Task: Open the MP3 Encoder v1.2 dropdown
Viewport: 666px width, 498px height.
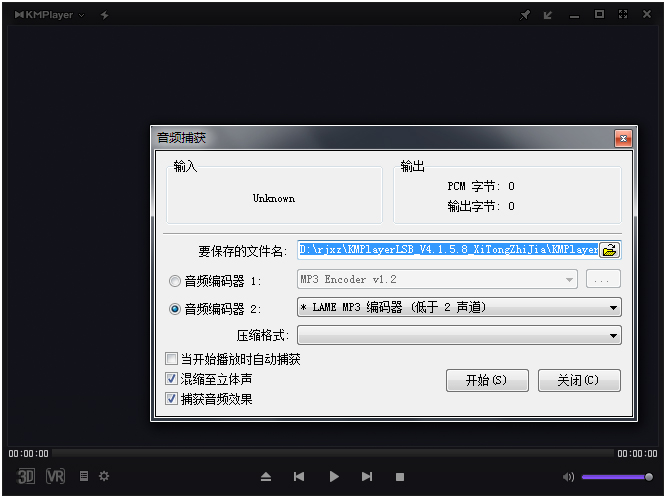Action: [437, 279]
